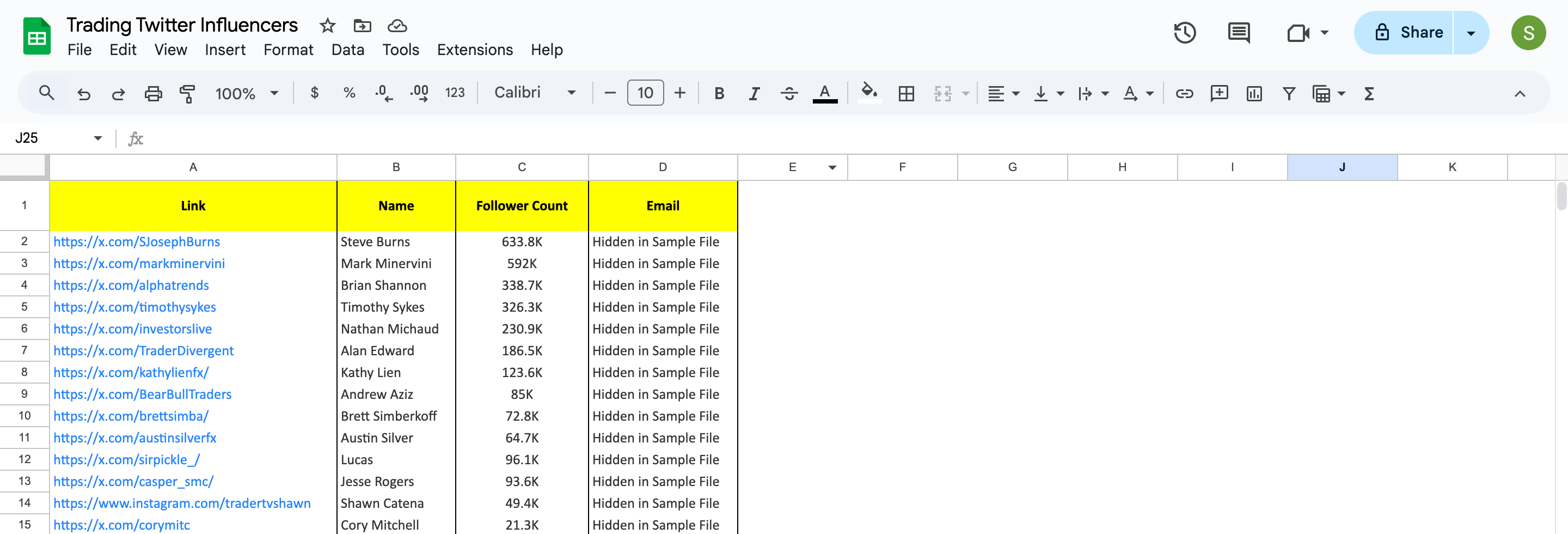Open the account avatar S
The image size is (1568, 534).
point(1528,33)
